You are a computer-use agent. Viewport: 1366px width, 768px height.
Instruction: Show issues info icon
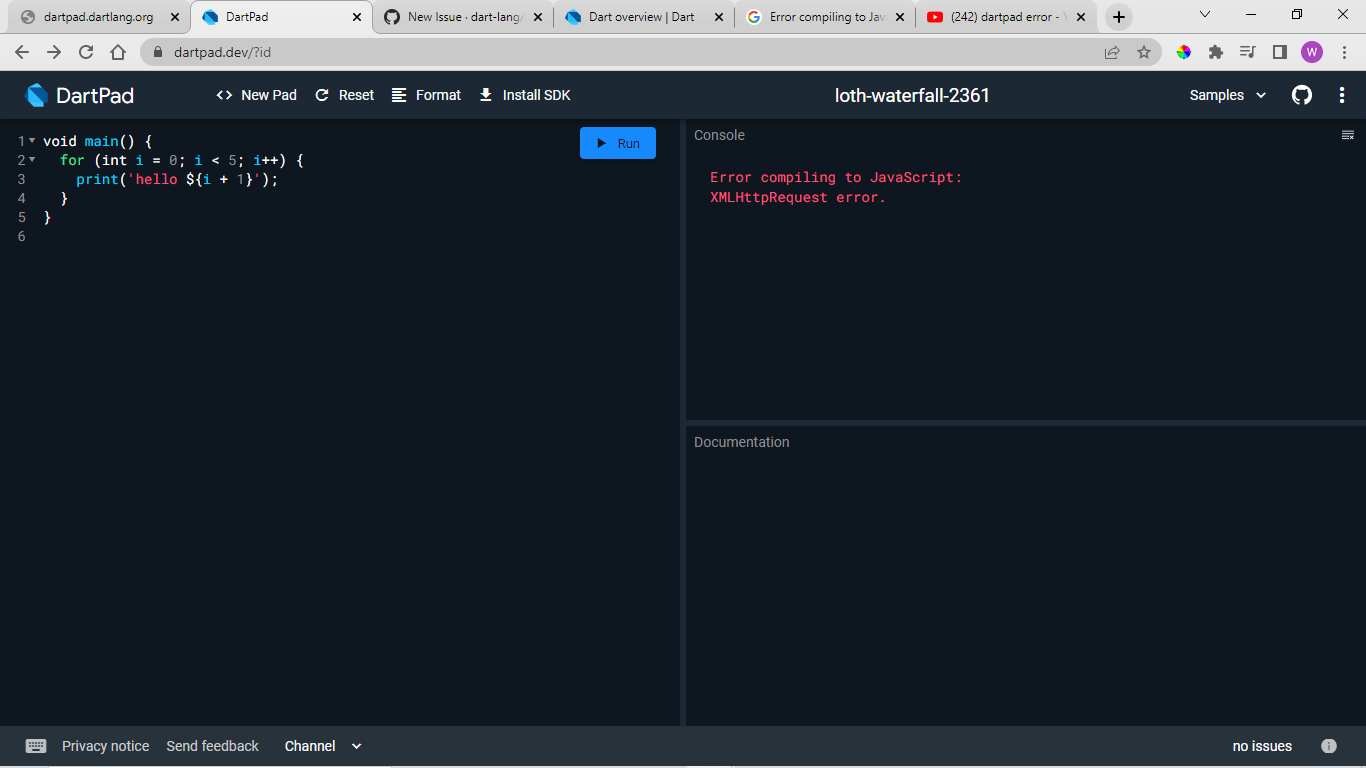click(x=1329, y=746)
